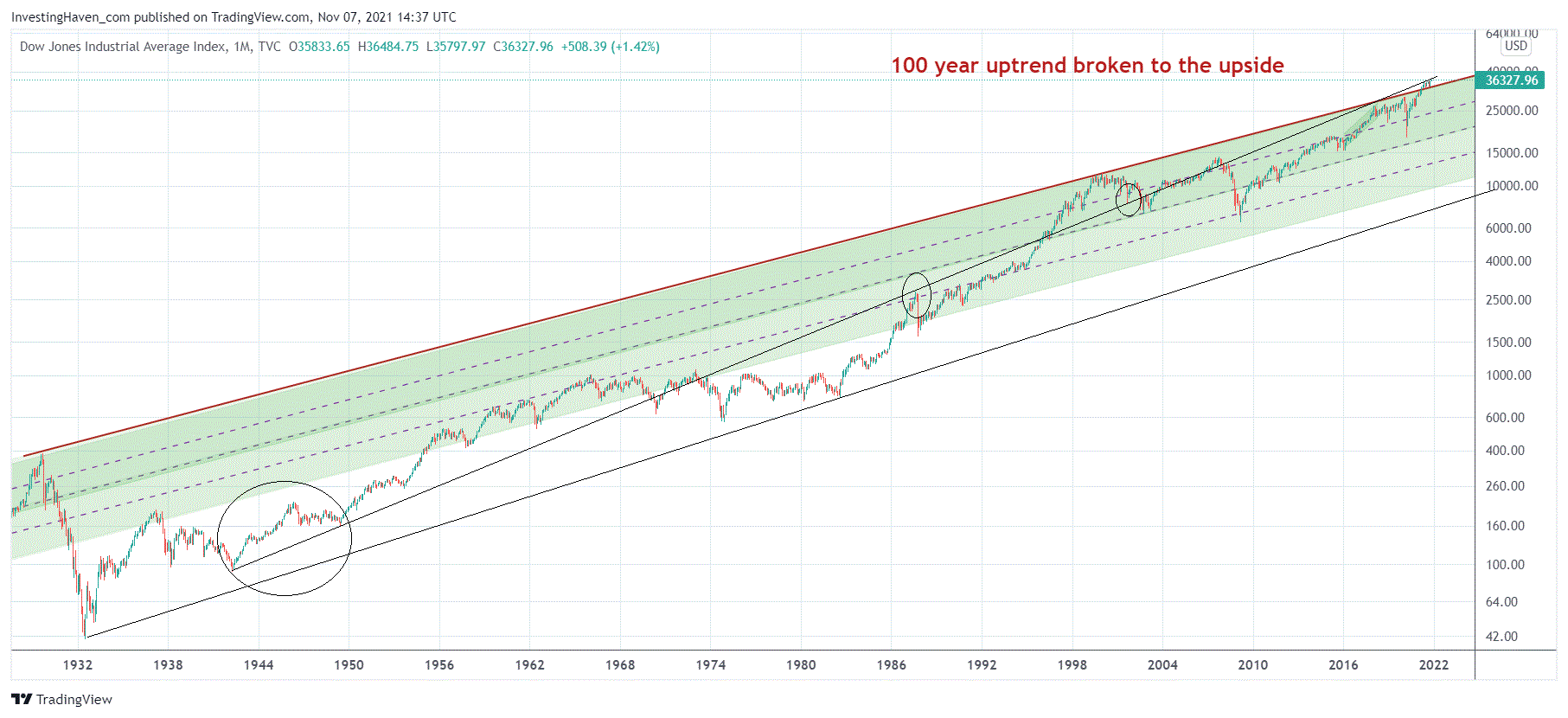Click the 42.00 price axis label
The width and height of the screenshot is (1568, 718).
click(1501, 637)
